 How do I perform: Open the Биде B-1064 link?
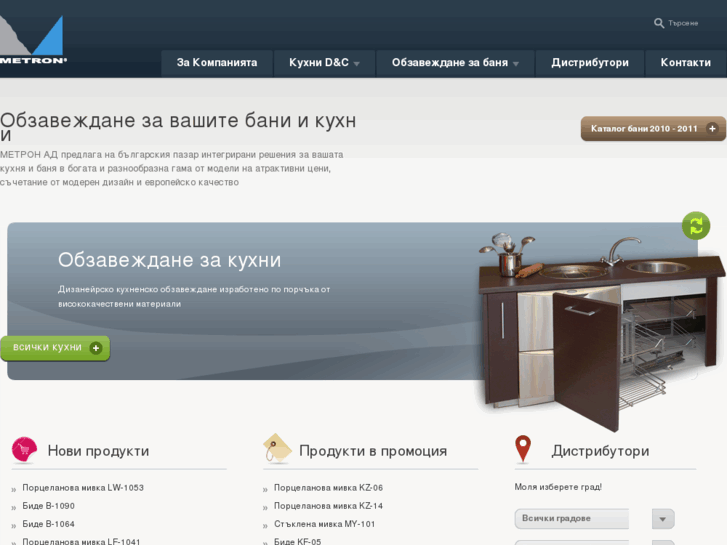point(49,524)
